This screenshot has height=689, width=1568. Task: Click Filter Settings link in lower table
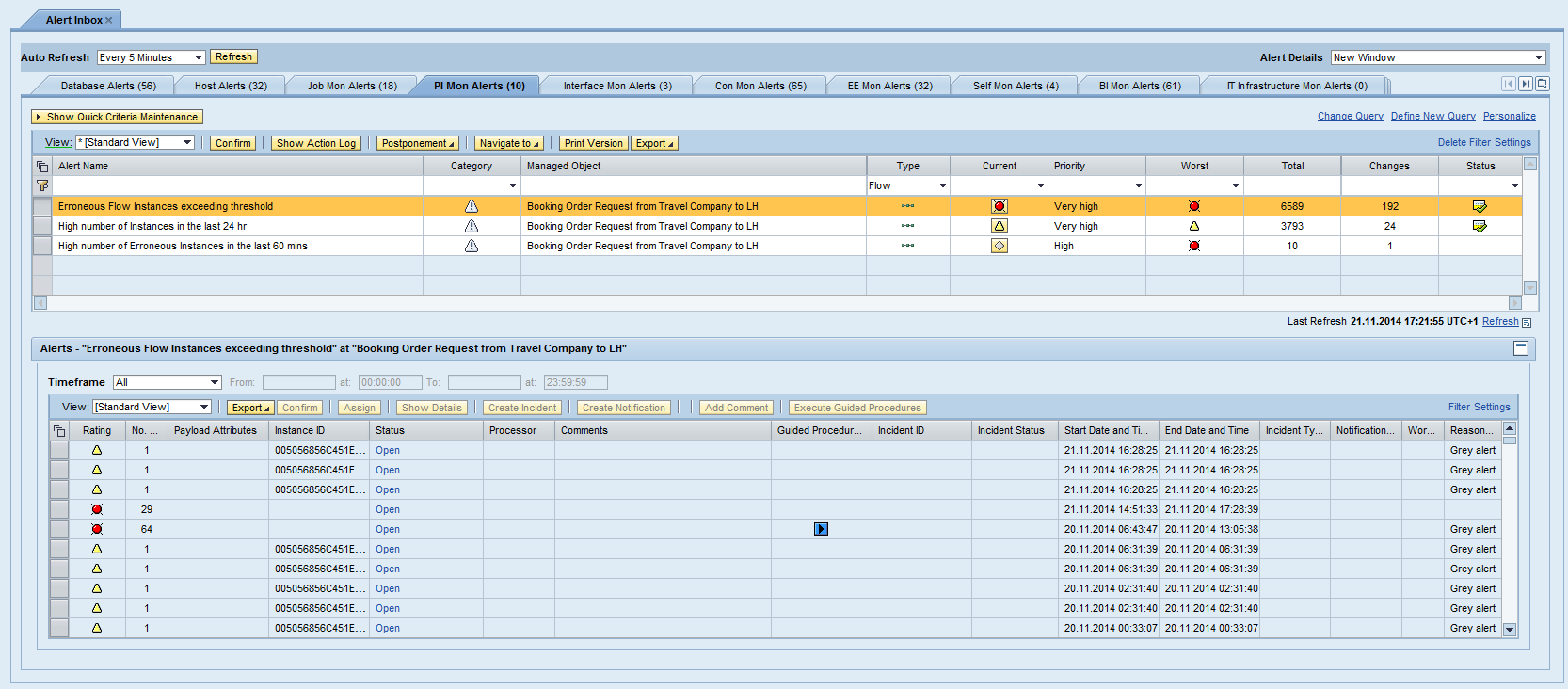1479,407
